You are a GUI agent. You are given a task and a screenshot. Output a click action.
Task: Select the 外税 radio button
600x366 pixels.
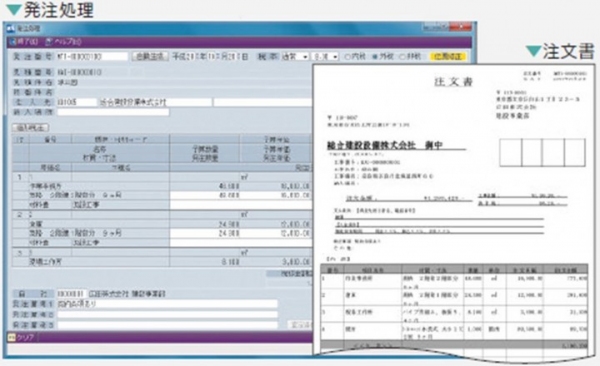pos(375,57)
